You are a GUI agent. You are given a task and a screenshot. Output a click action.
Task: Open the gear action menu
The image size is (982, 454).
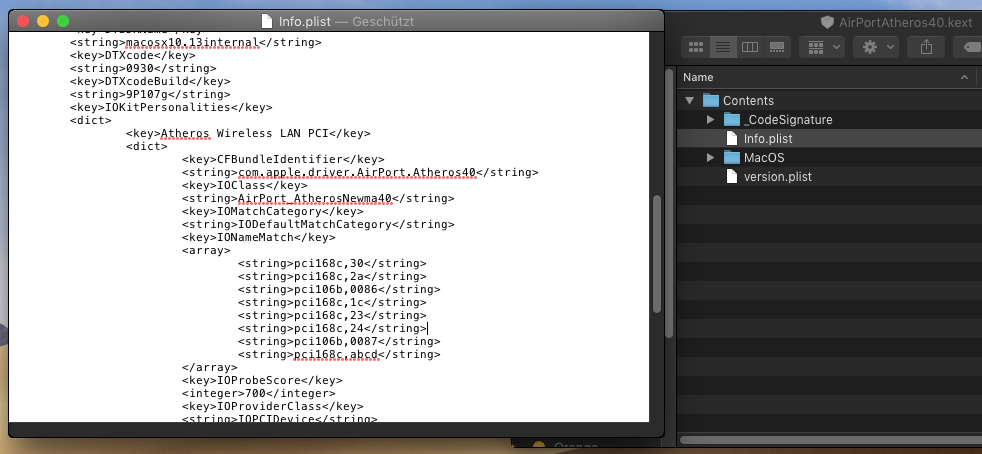[x=876, y=47]
